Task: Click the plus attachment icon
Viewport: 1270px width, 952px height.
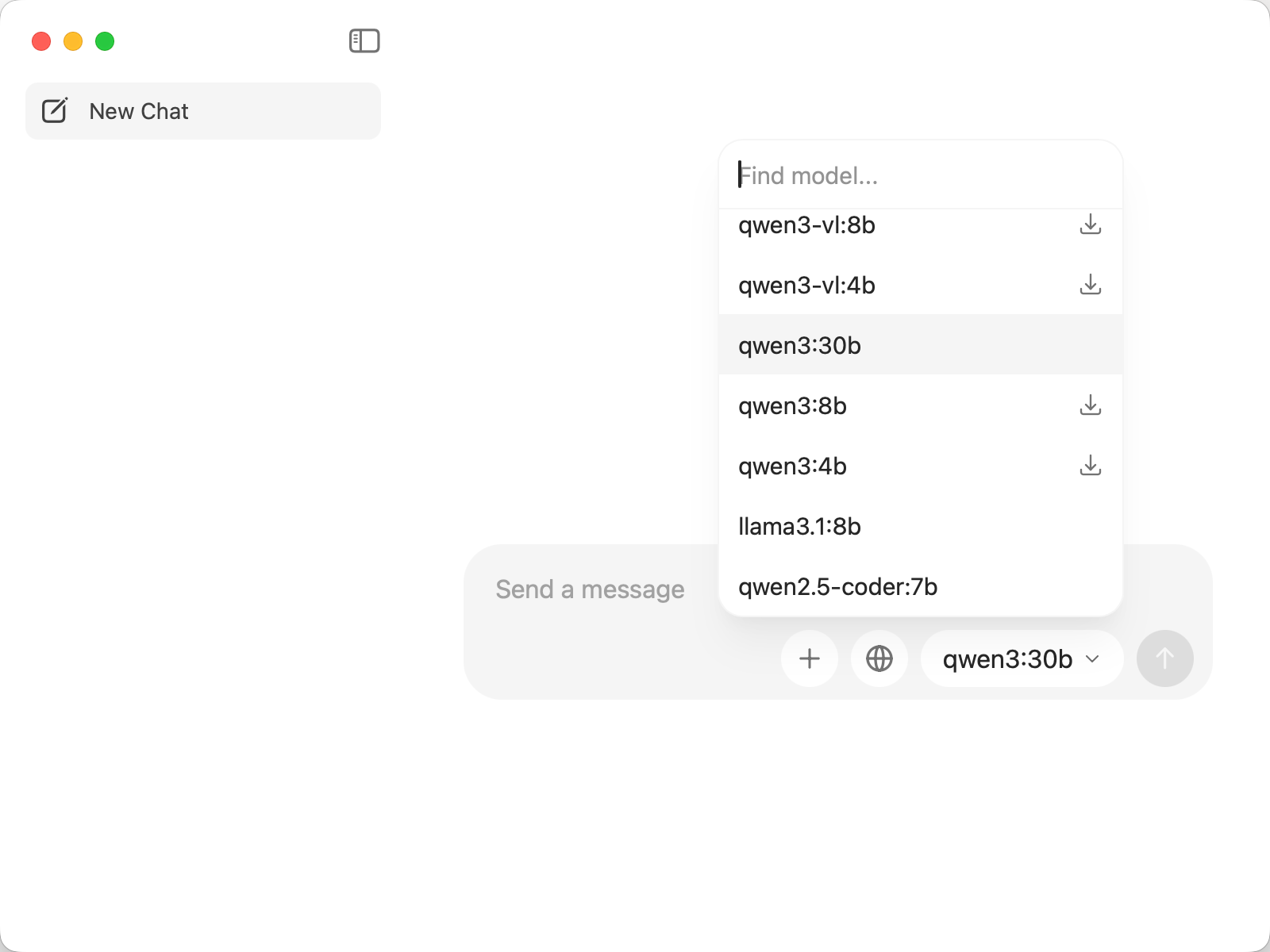Action: coord(810,658)
